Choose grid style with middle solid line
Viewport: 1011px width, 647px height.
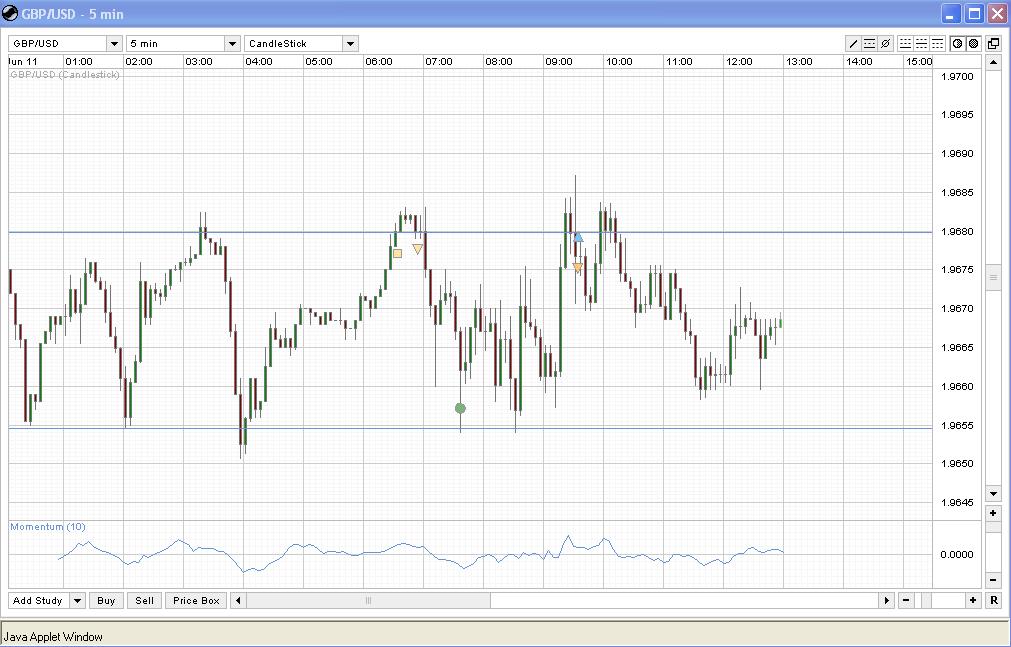pos(921,44)
